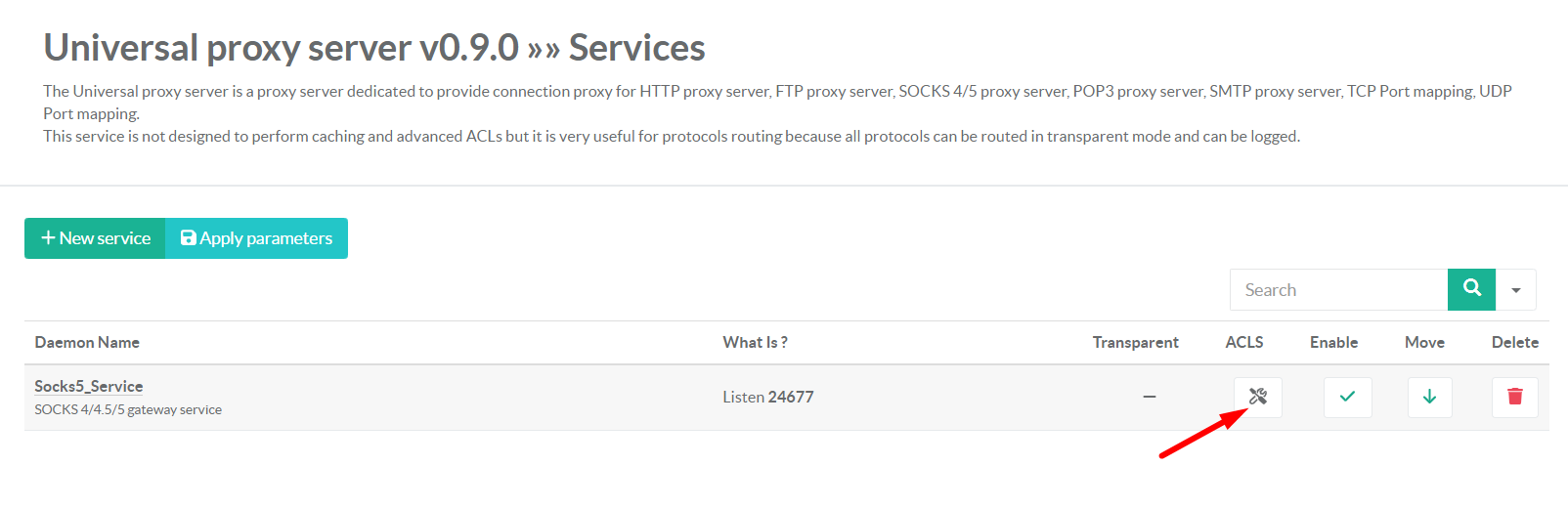Click the Enable column header

tap(1333, 342)
